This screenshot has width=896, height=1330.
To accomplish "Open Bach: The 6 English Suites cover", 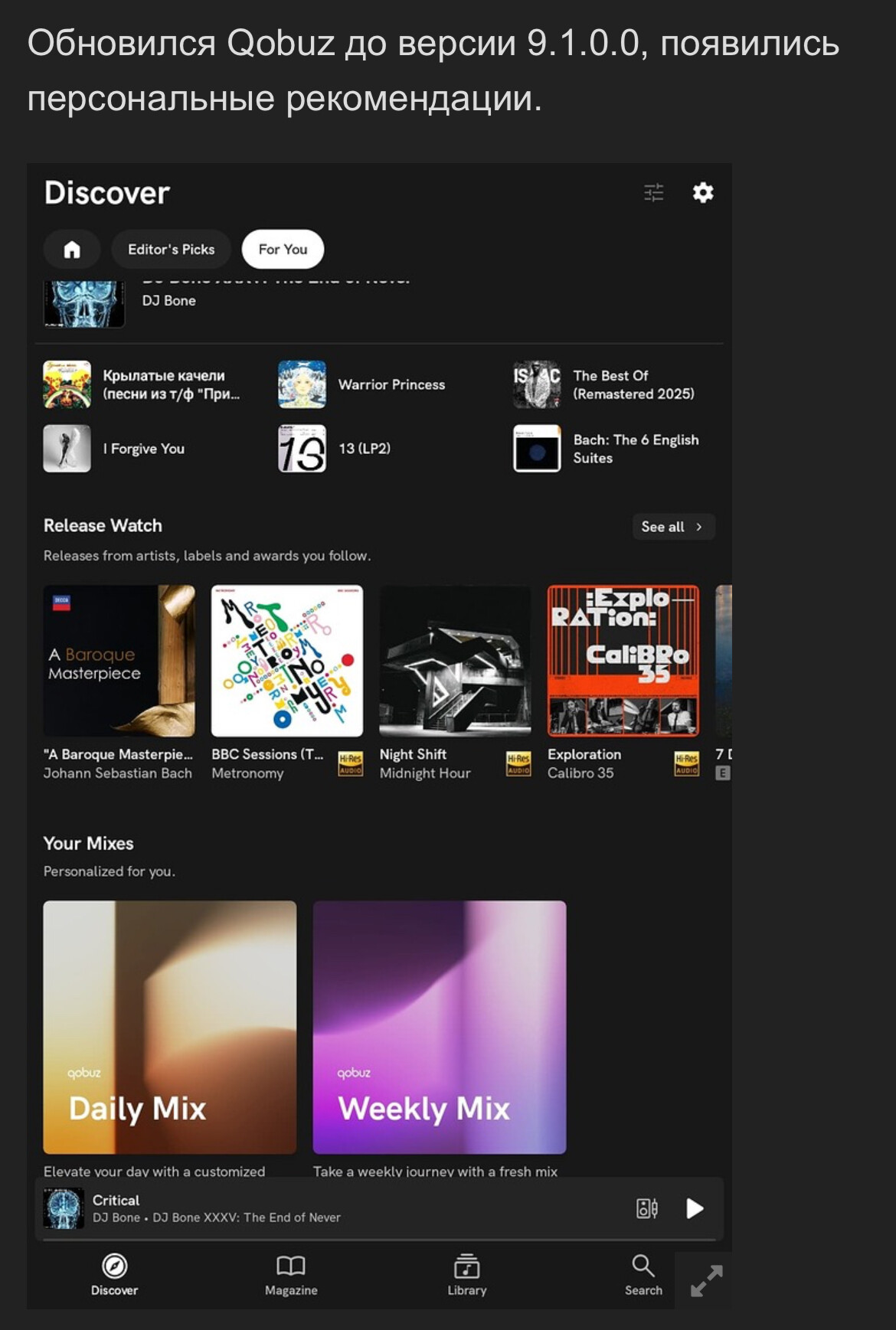I will [537, 449].
